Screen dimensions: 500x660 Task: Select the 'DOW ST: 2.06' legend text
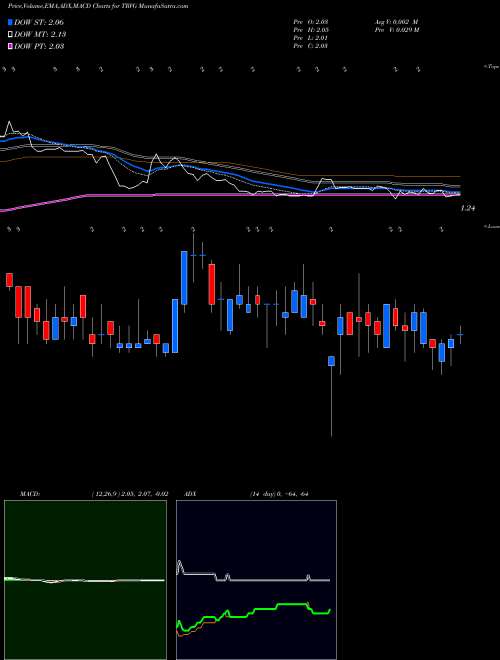[39, 22]
